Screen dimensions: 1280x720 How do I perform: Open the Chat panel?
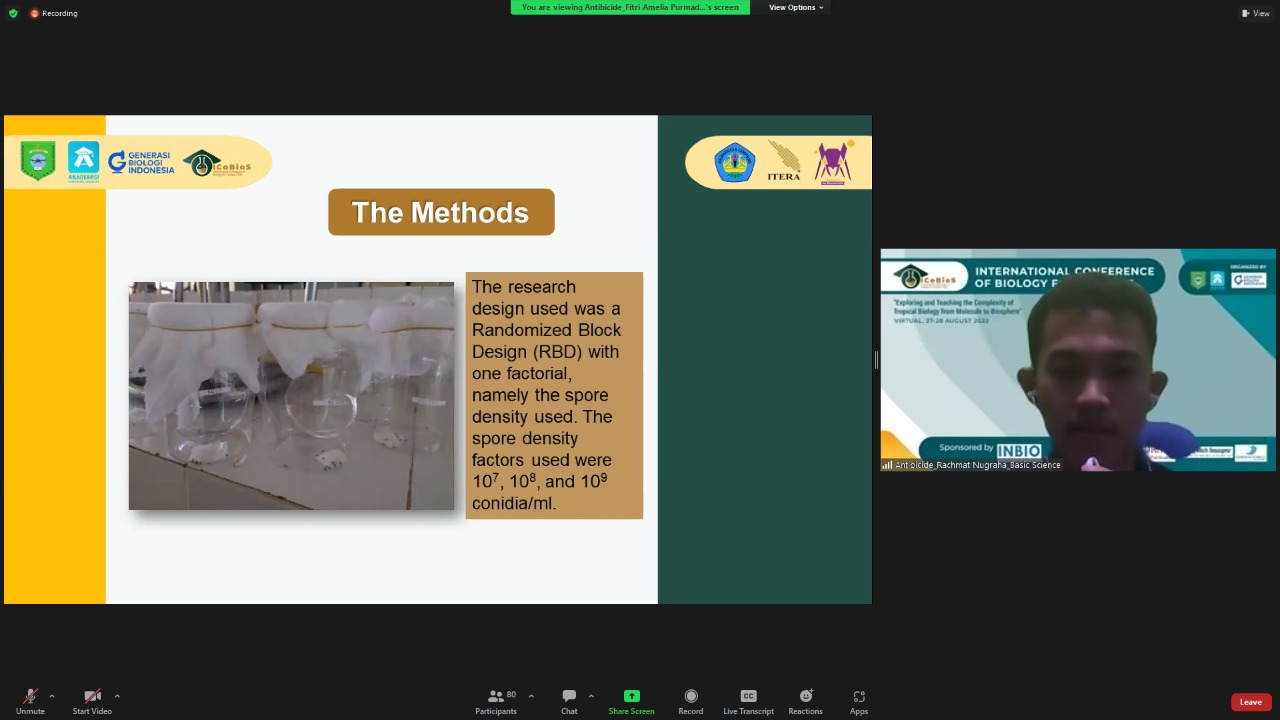coord(569,701)
